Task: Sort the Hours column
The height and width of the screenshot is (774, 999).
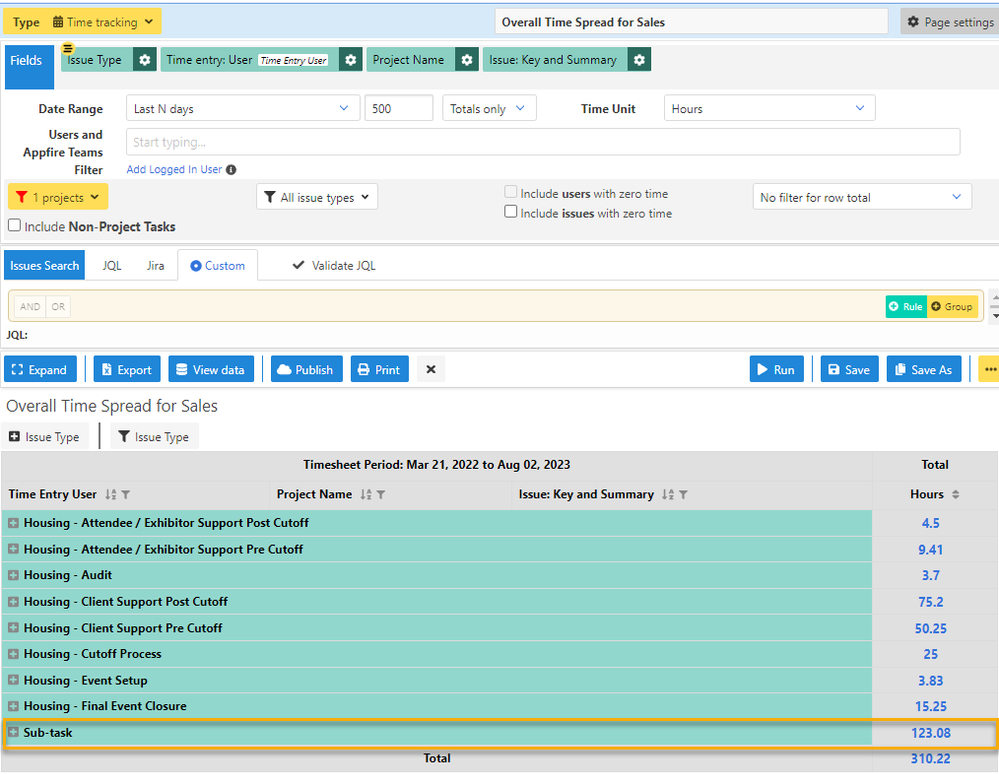Action: coord(956,494)
